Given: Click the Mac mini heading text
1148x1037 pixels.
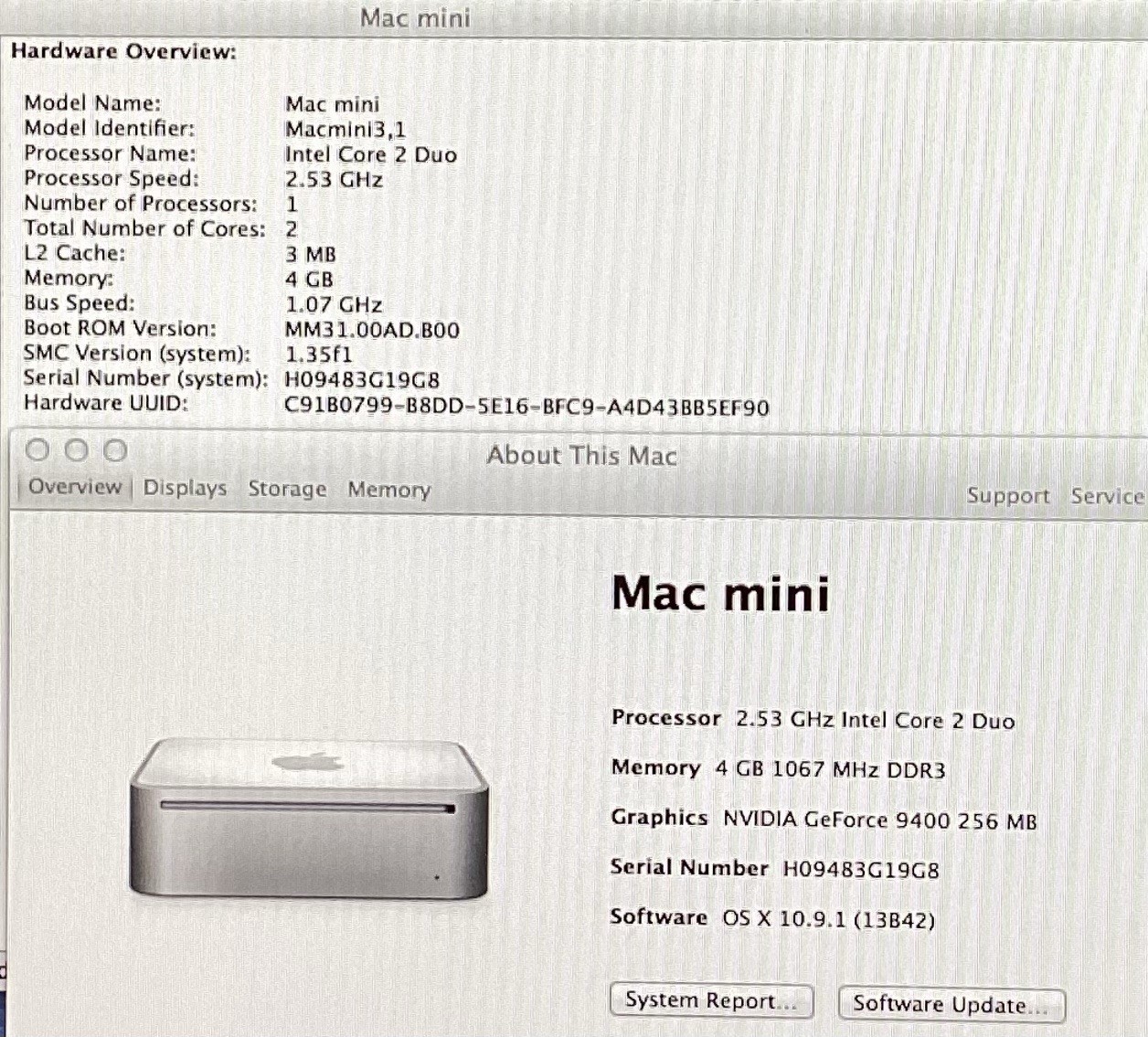Looking at the screenshot, I should click(x=720, y=594).
